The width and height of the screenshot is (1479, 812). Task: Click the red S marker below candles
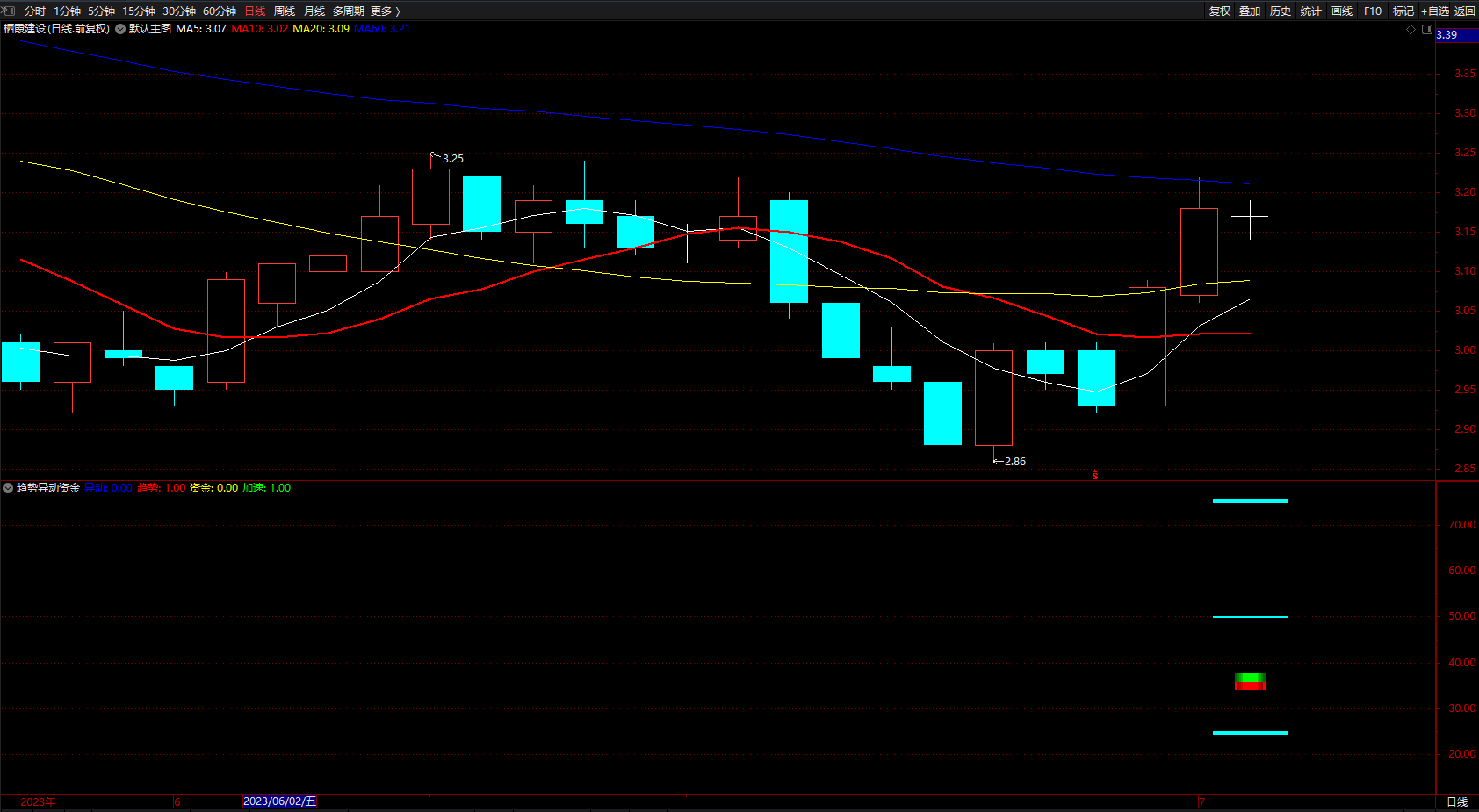click(1095, 475)
